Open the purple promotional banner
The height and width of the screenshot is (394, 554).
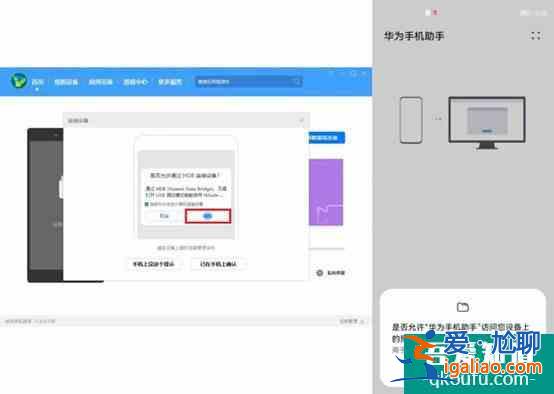click(326, 192)
